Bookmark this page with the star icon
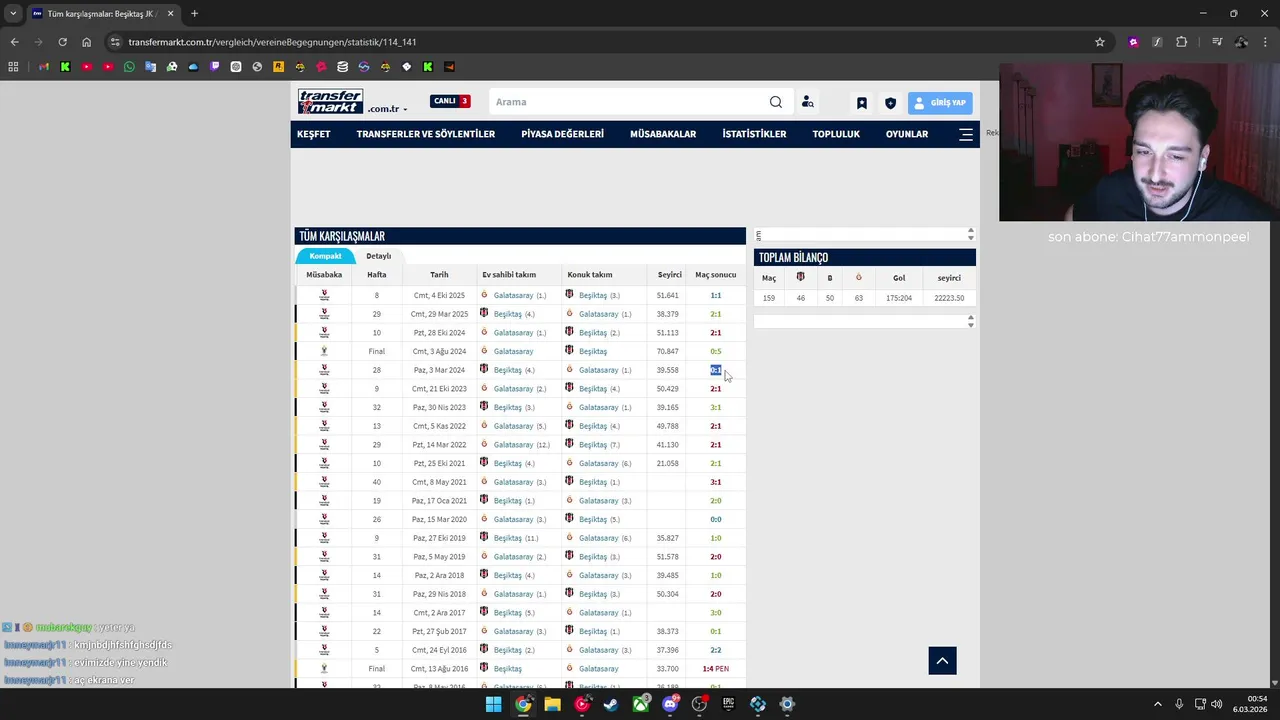The width and height of the screenshot is (1280, 720). click(x=1100, y=42)
